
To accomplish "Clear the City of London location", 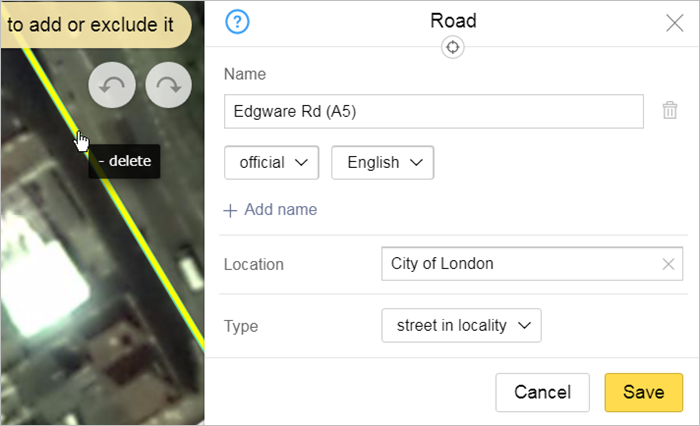I will (x=668, y=264).
